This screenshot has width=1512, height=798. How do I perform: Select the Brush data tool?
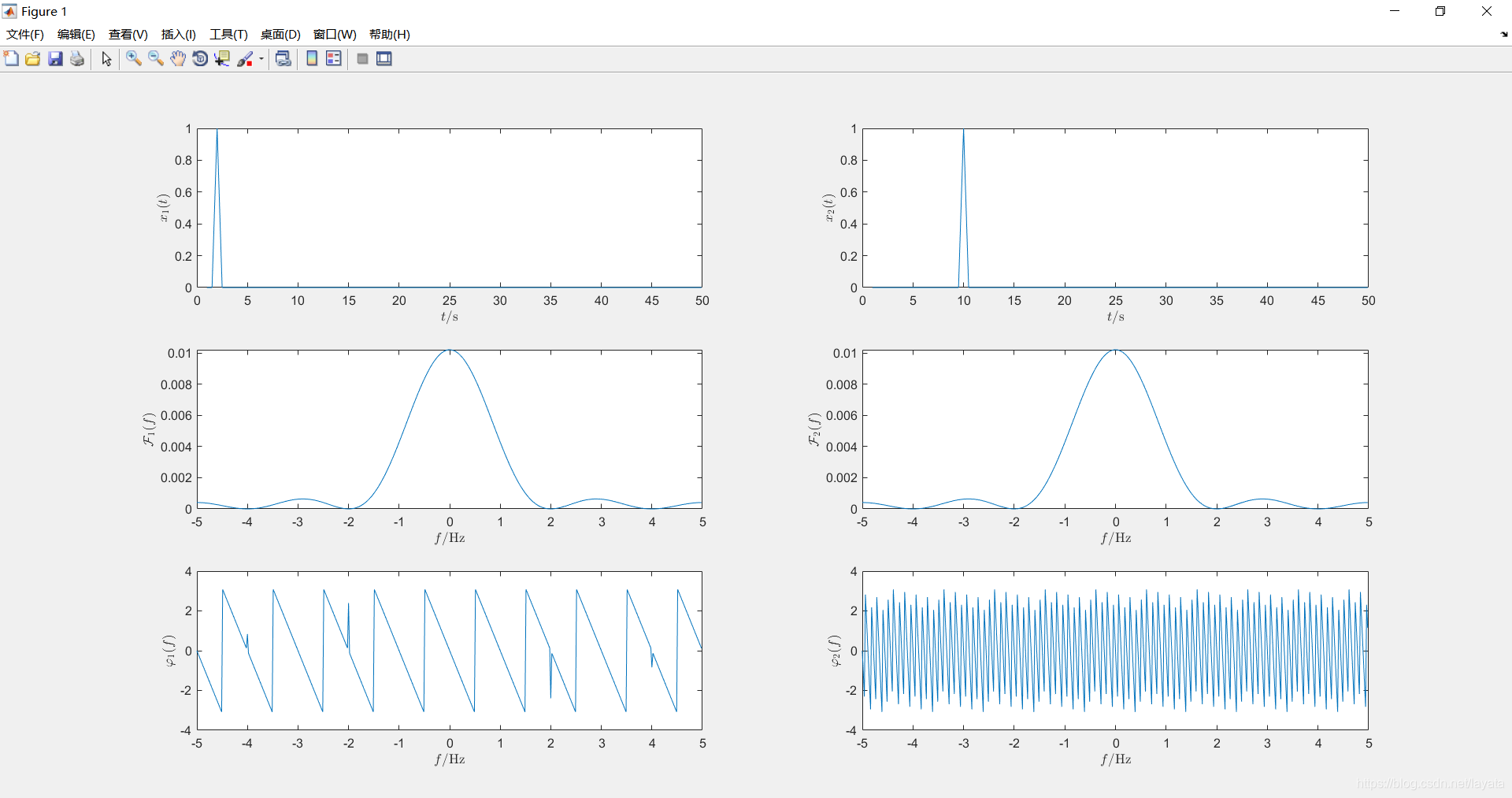click(245, 59)
